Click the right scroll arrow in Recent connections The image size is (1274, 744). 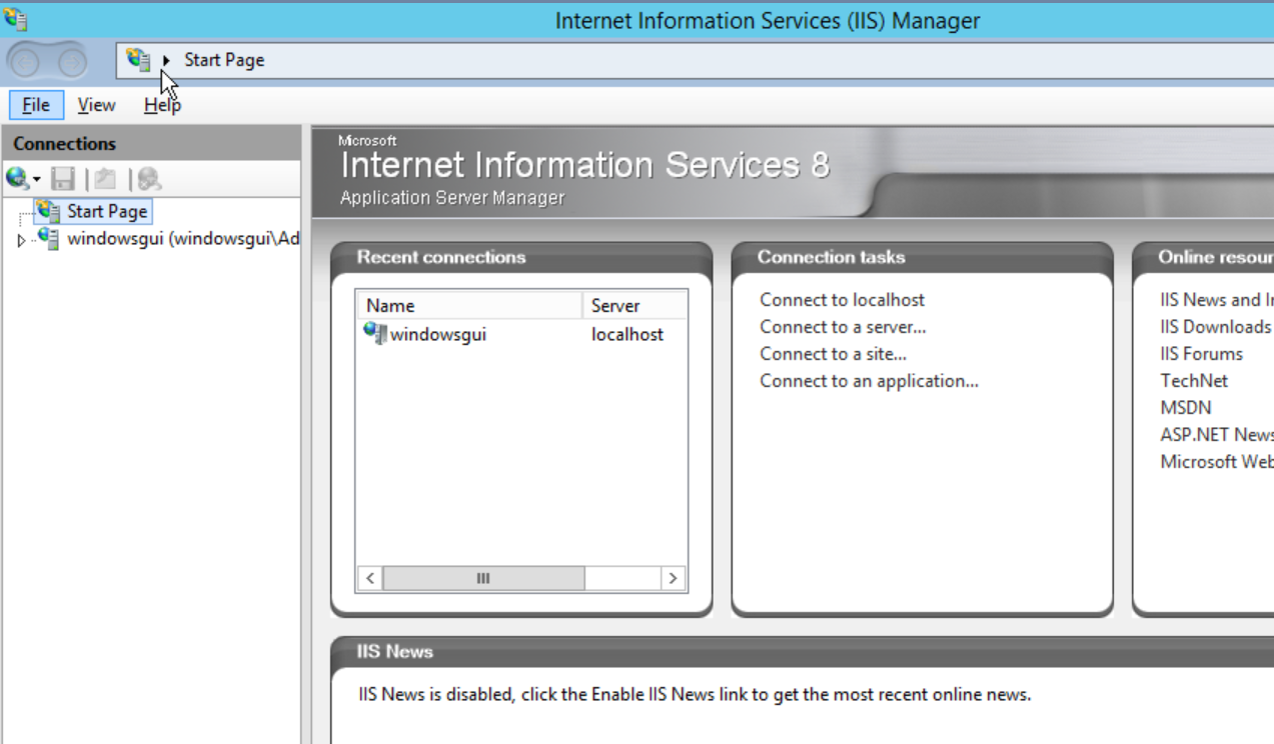[x=673, y=578]
